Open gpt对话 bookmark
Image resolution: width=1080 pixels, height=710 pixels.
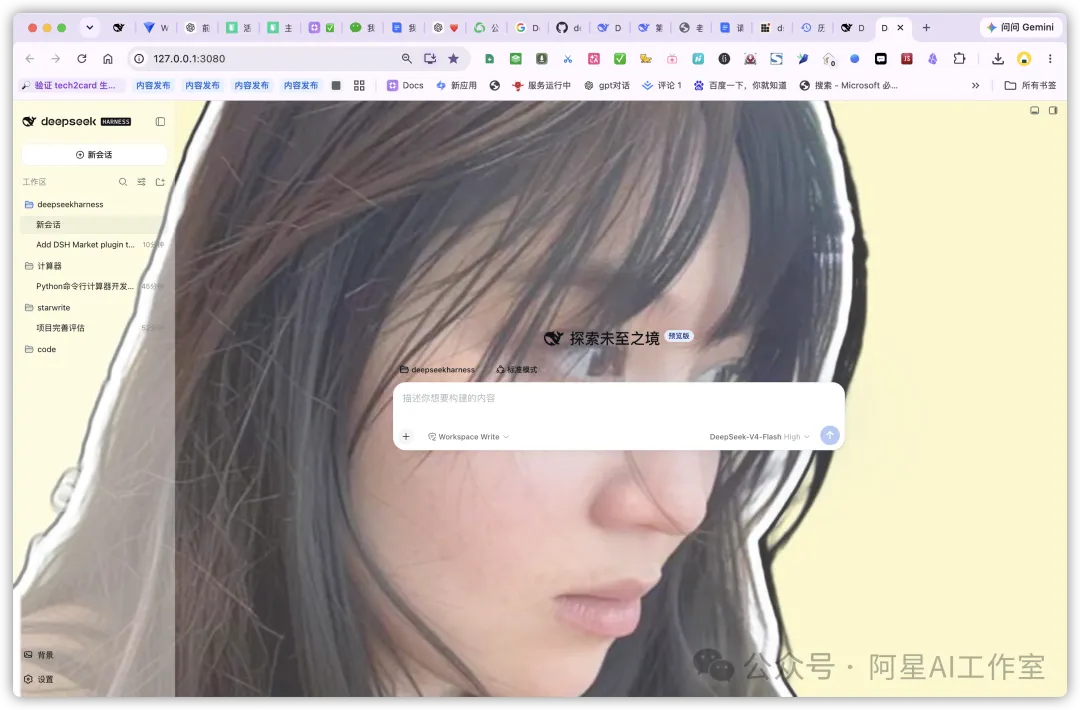tap(607, 85)
